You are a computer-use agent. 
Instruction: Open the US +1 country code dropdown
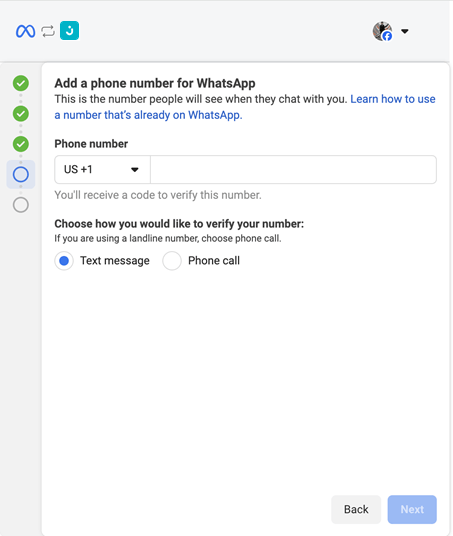(x=102, y=170)
